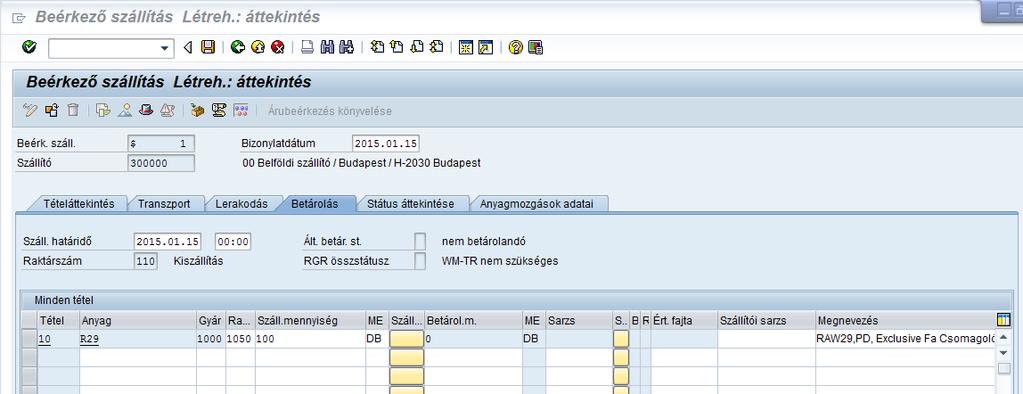This screenshot has width=1023, height=394.
Task: Click the Sarzs column header
Action: (579, 320)
